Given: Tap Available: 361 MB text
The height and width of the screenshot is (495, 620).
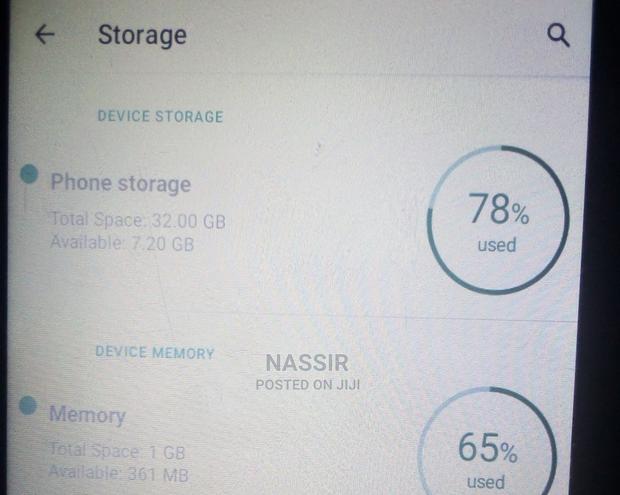Looking at the screenshot, I should 118,474.
